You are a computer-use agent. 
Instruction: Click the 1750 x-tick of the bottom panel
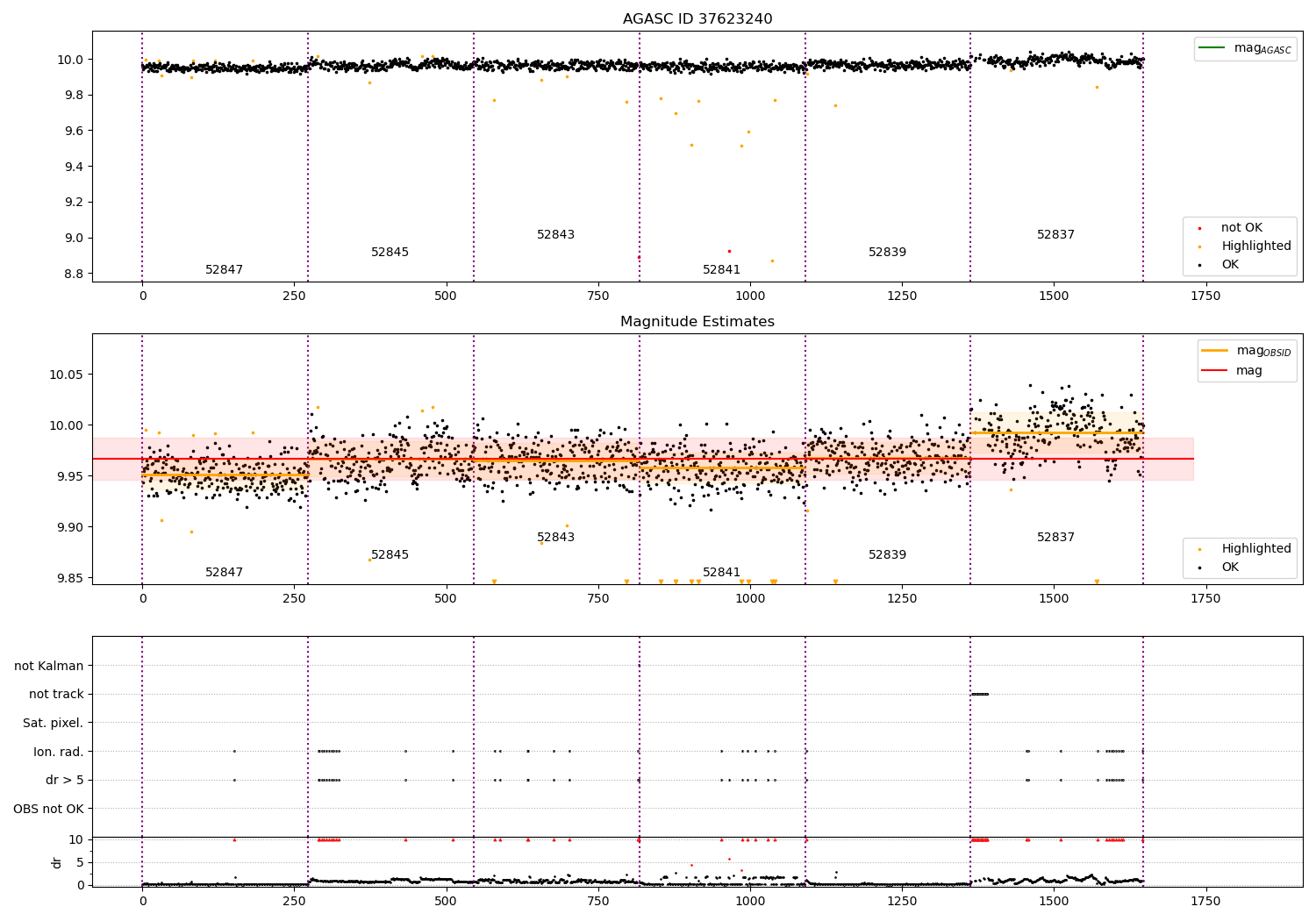click(x=1205, y=902)
